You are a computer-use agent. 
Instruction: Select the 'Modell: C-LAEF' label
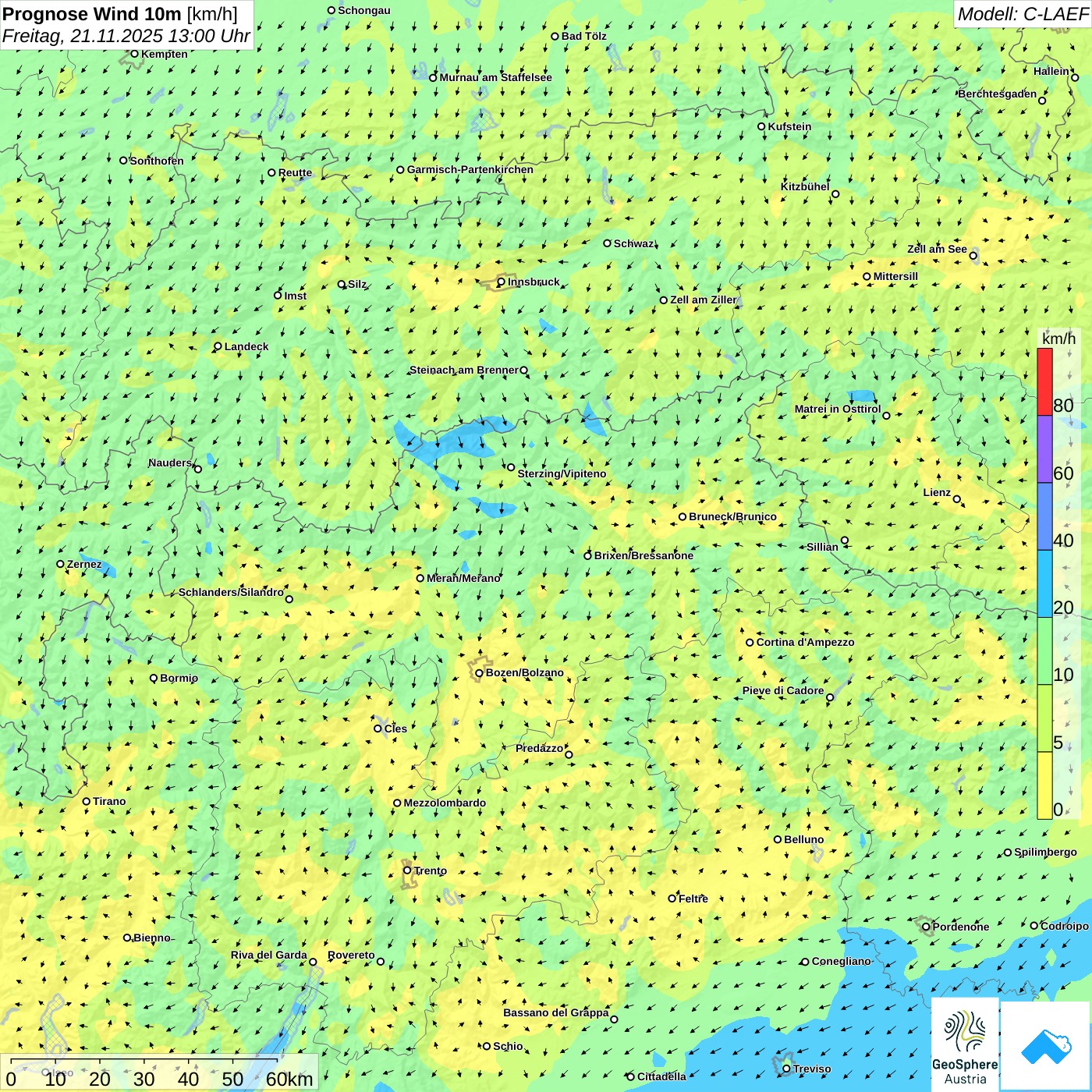click(1023, 14)
